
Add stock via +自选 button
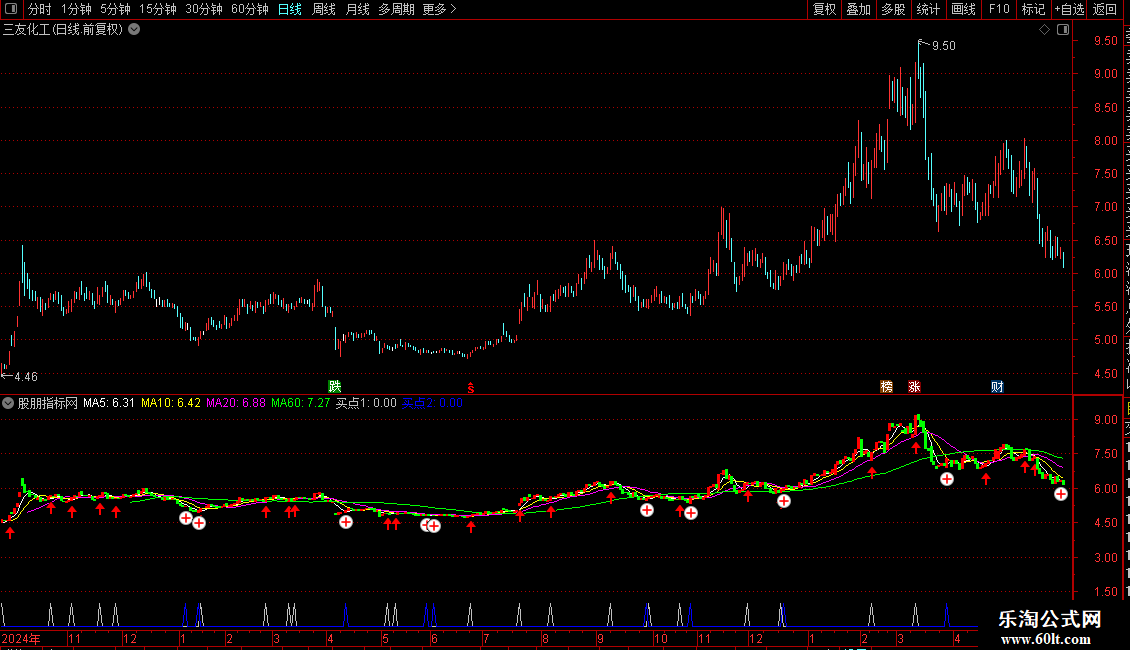click(1069, 9)
